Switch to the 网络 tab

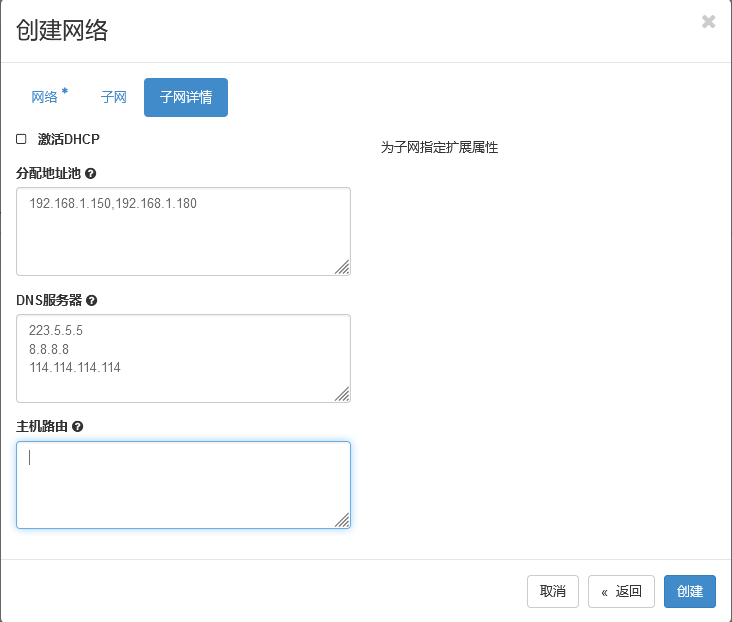coord(45,98)
